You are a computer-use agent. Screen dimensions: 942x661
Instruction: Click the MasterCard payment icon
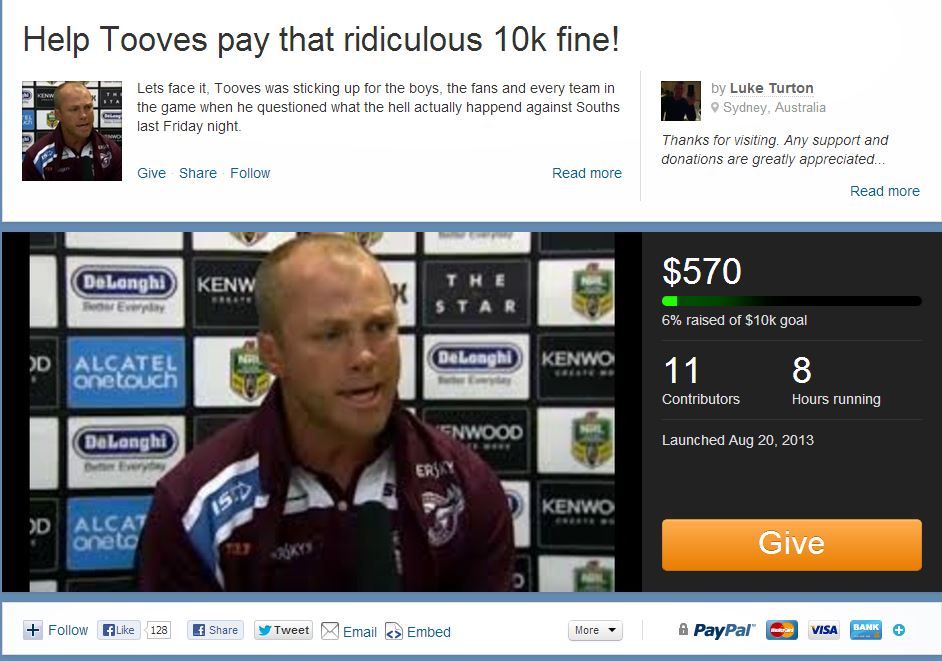[x=782, y=630]
